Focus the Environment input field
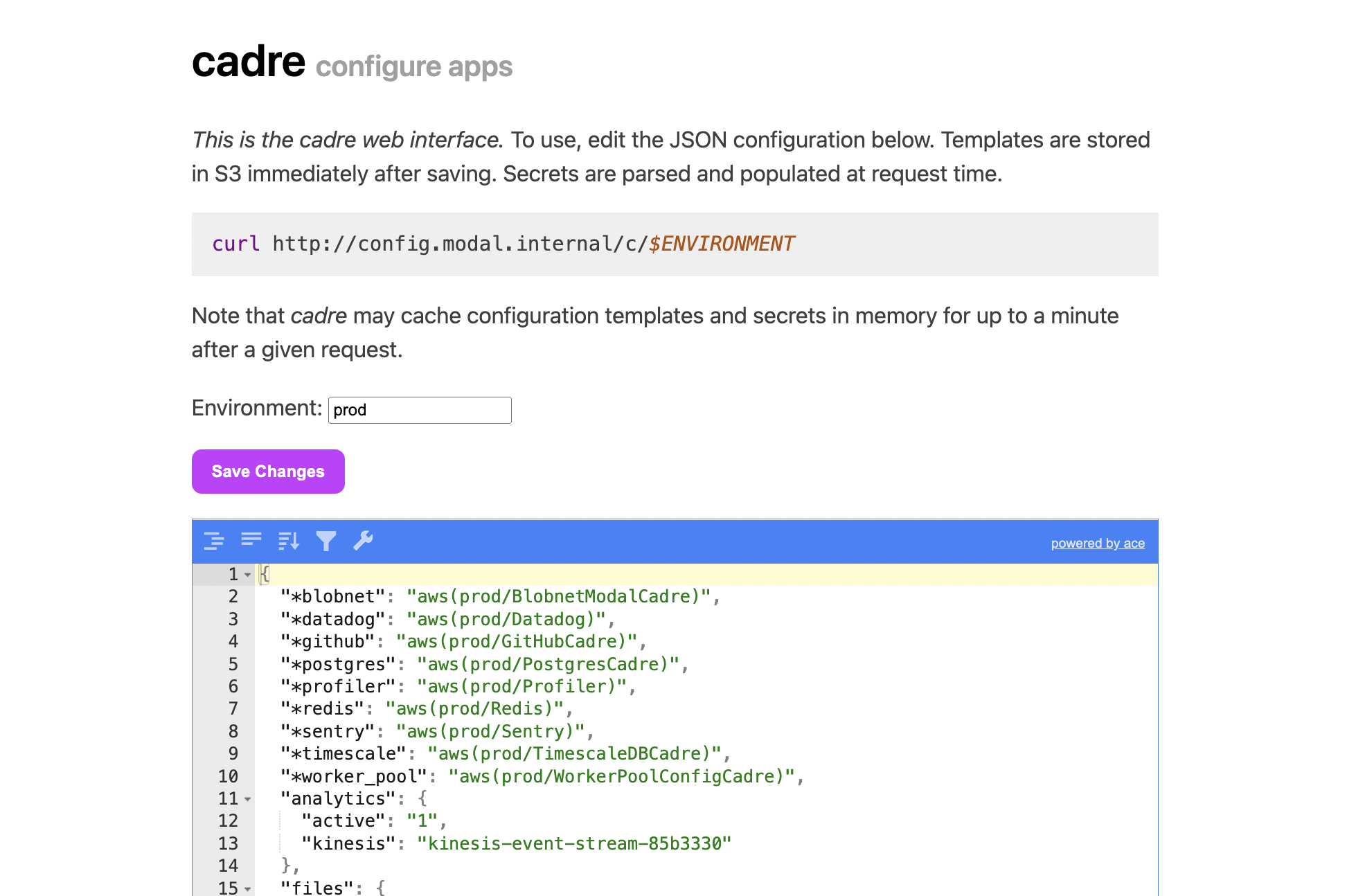 click(420, 410)
